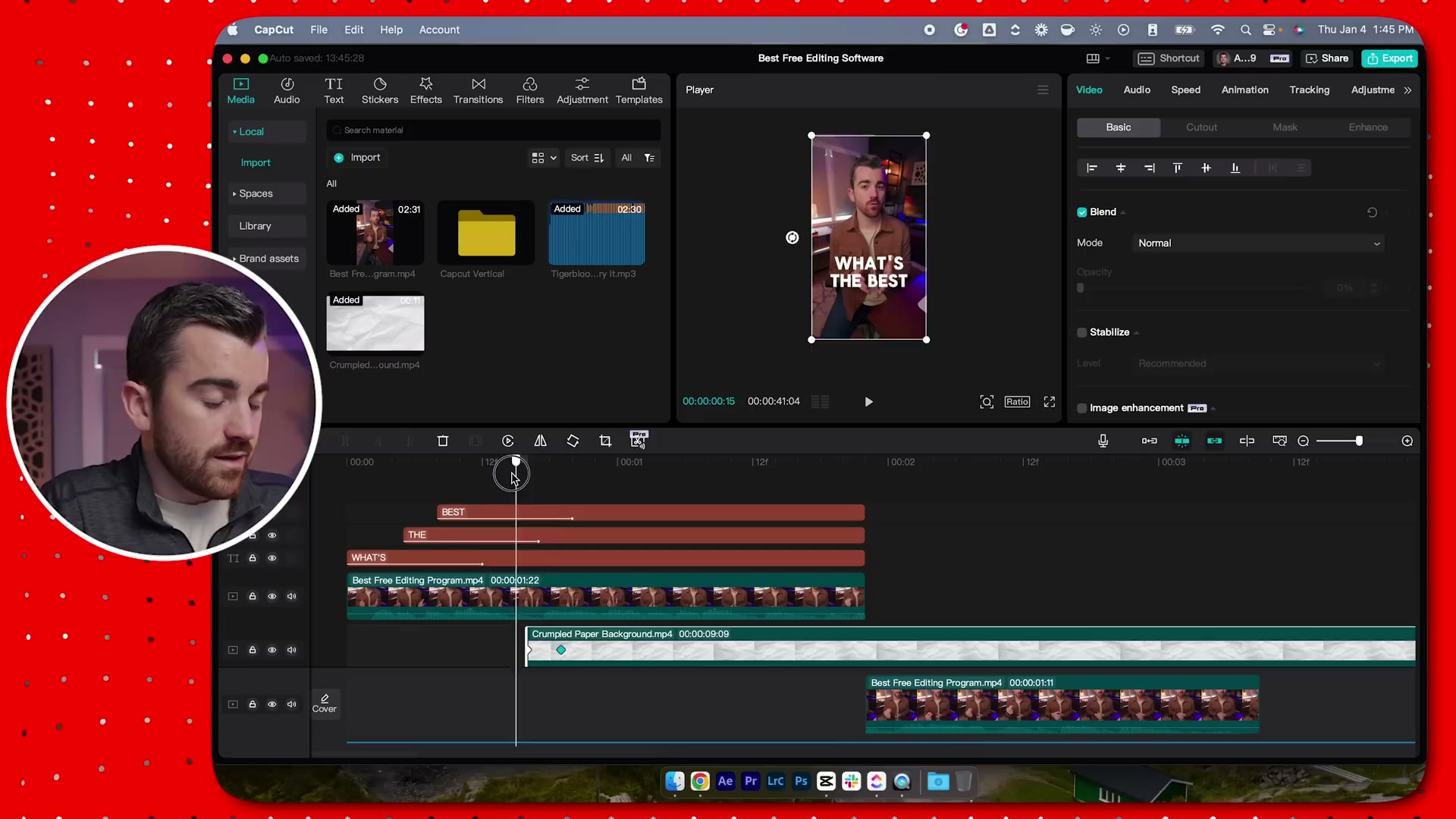The width and height of the screenshot is (1456, 819).
Task: Click the crop icon in timeline toolbar
Action: click(605, 441)
